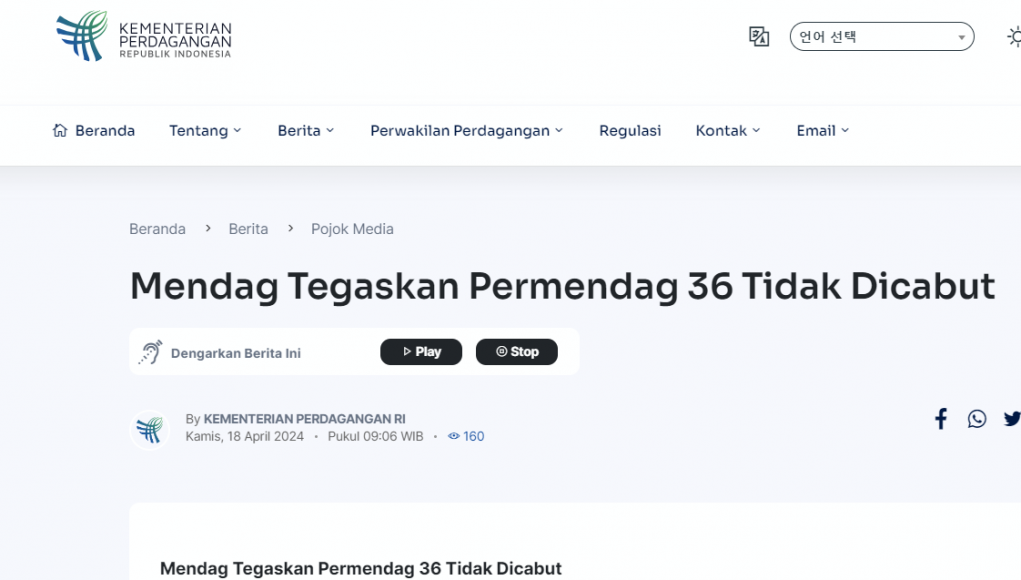Open the Pojok Media breadcrumb
Viewport: 1021px width, 580px height.
pos(352,229)
